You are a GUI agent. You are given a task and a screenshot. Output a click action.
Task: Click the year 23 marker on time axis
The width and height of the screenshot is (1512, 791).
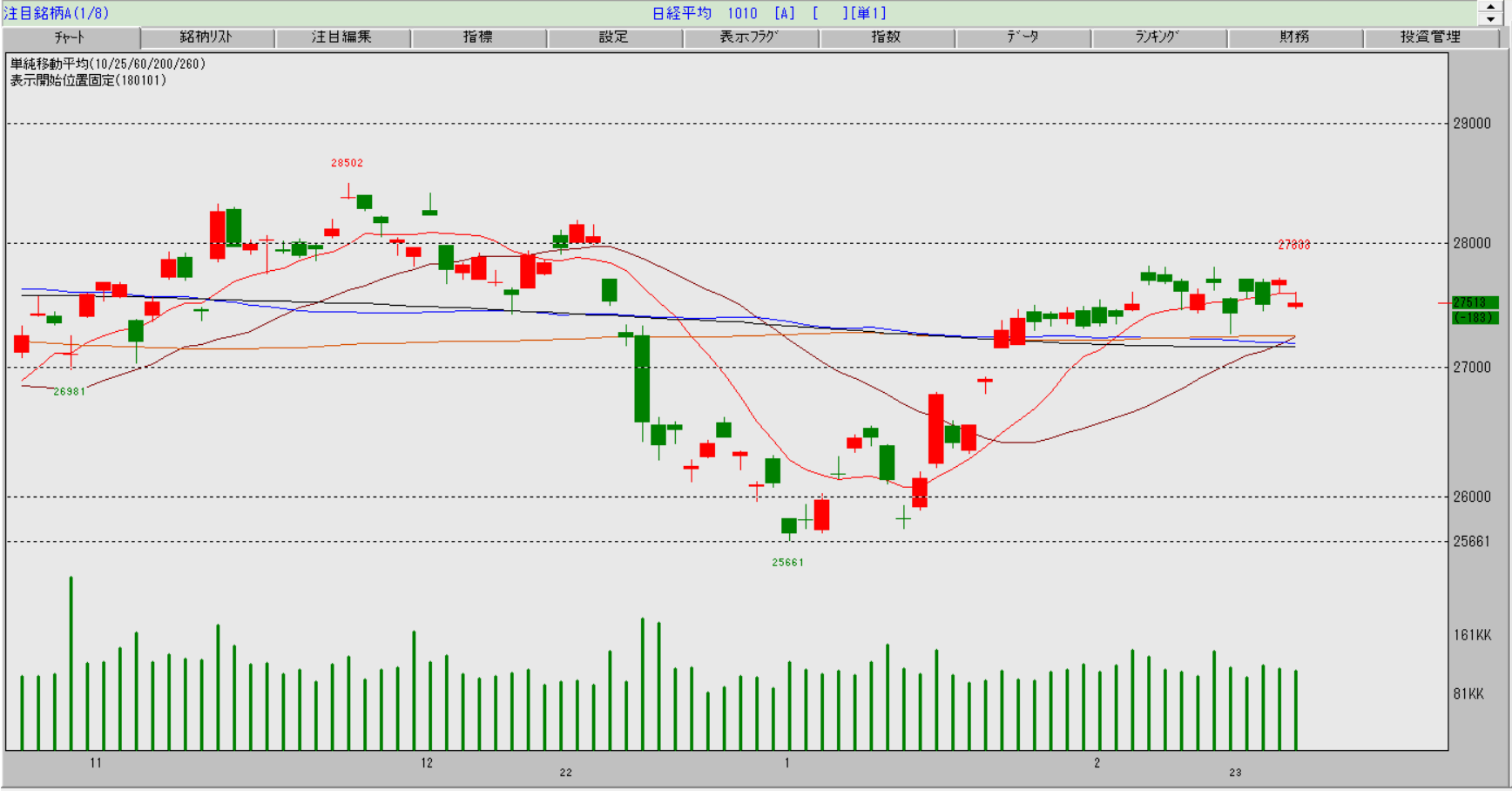click(x=1235, y=773)
